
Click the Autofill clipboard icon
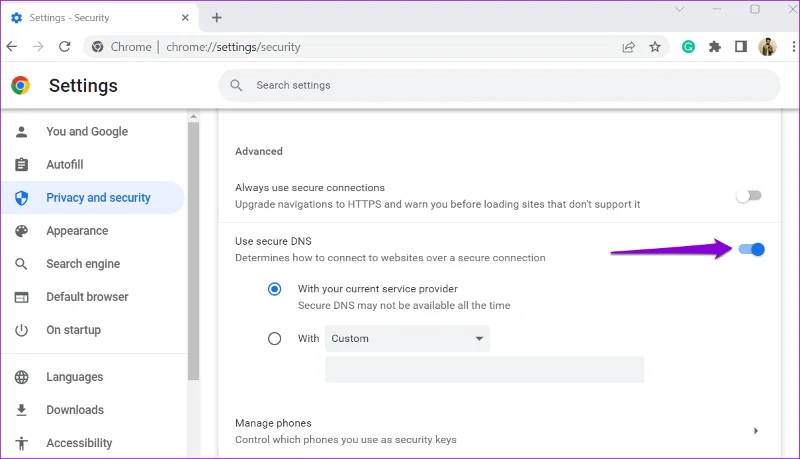[x=21, y=165]
